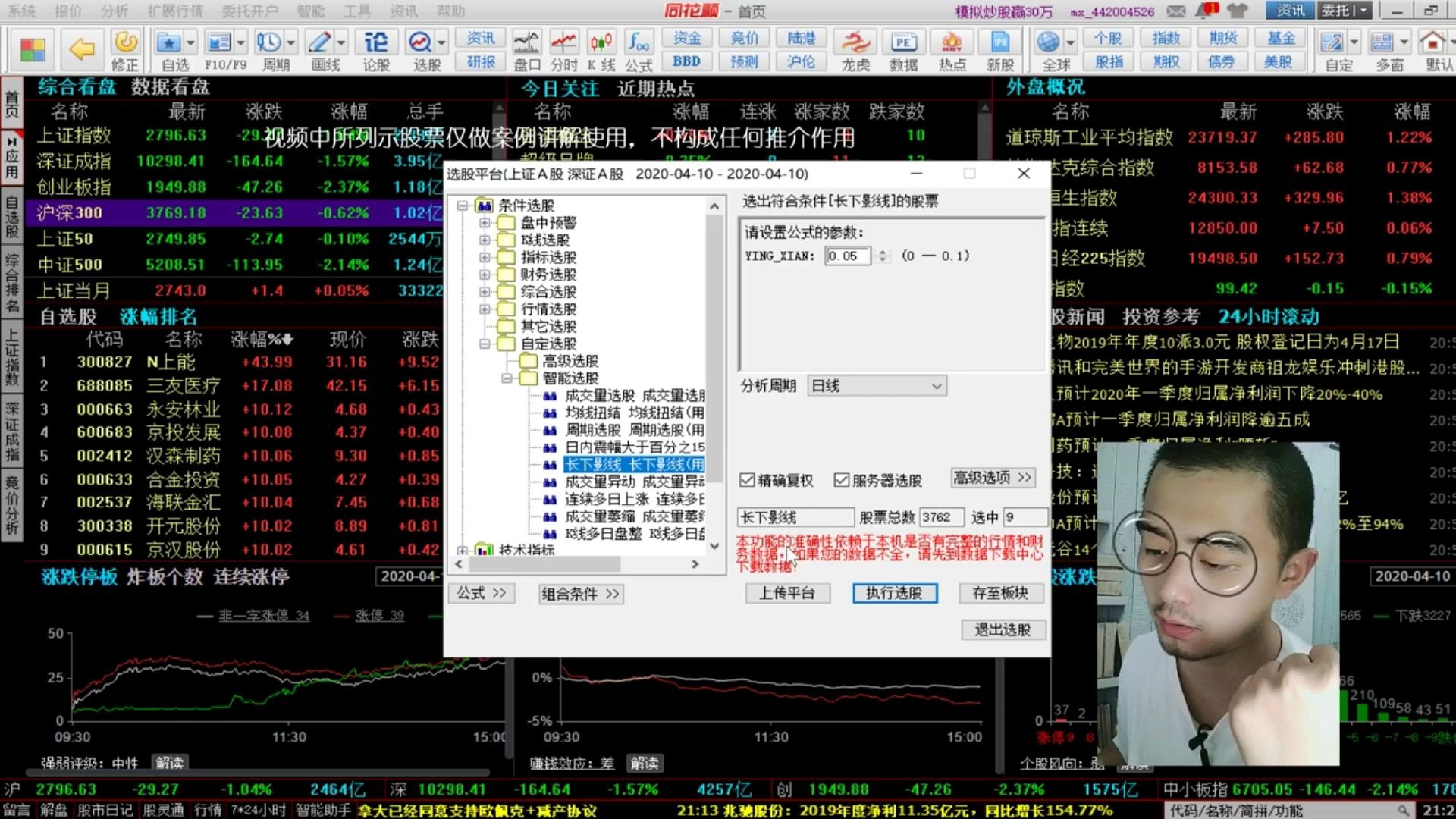1456x819 pixels.
Task: Click 工具 menu in top navigation bar
Action: coord(355,10)
